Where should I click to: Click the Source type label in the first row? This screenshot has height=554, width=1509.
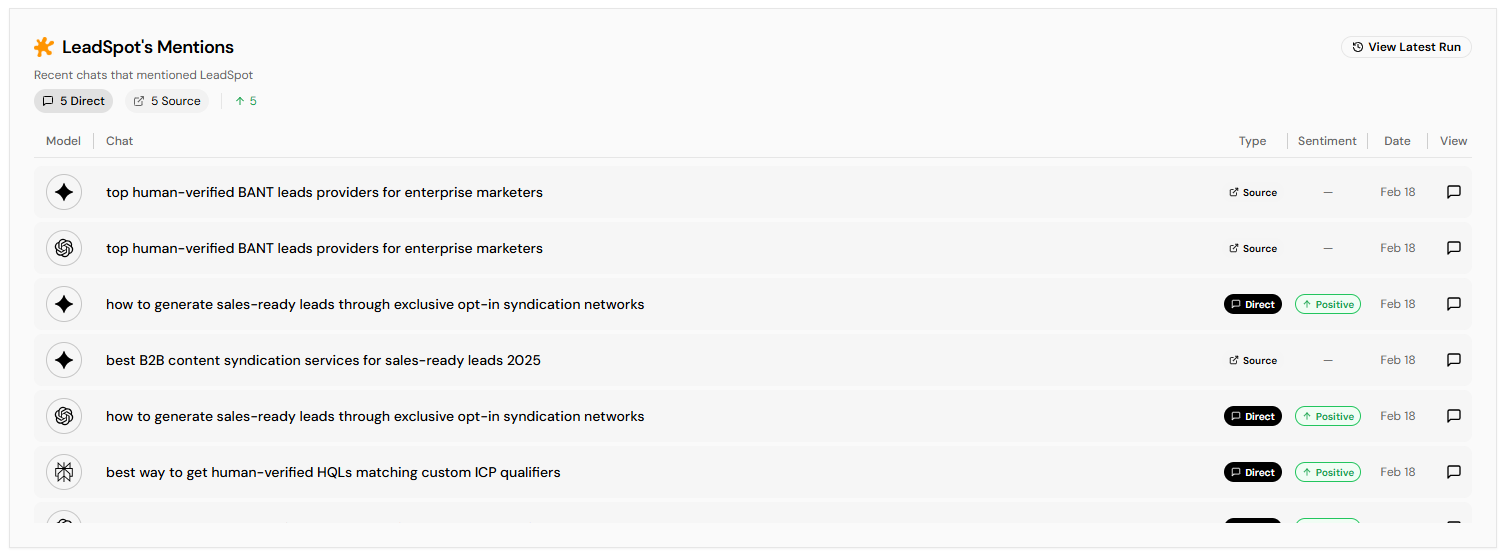[1253, 192]
